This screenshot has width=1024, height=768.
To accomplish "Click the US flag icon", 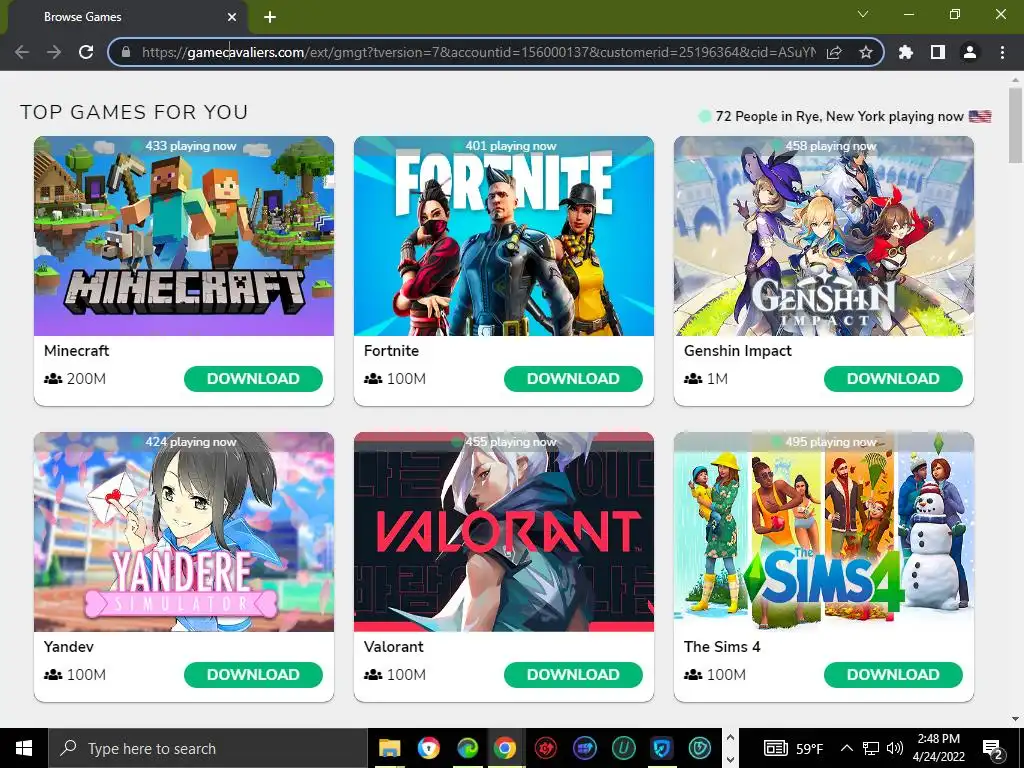I will pyautogui.click(x=980, y=116).
